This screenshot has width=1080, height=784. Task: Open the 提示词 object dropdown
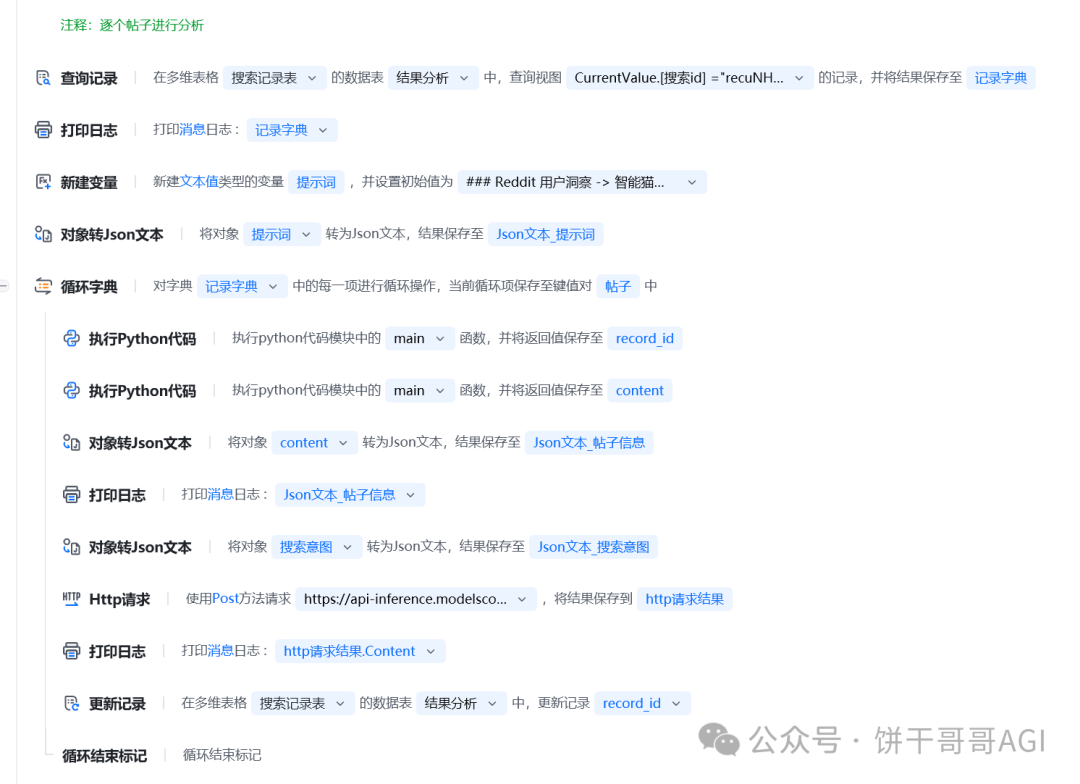coord(282,234)
